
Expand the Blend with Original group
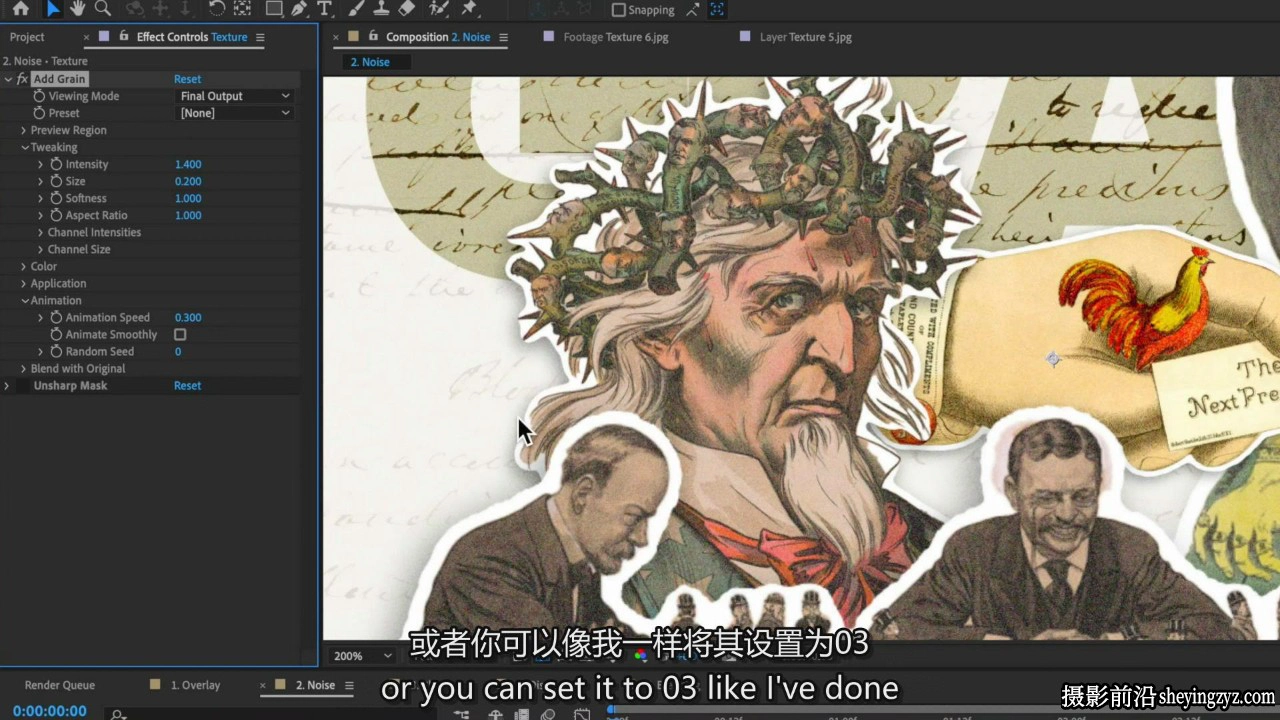click(24, 368)
